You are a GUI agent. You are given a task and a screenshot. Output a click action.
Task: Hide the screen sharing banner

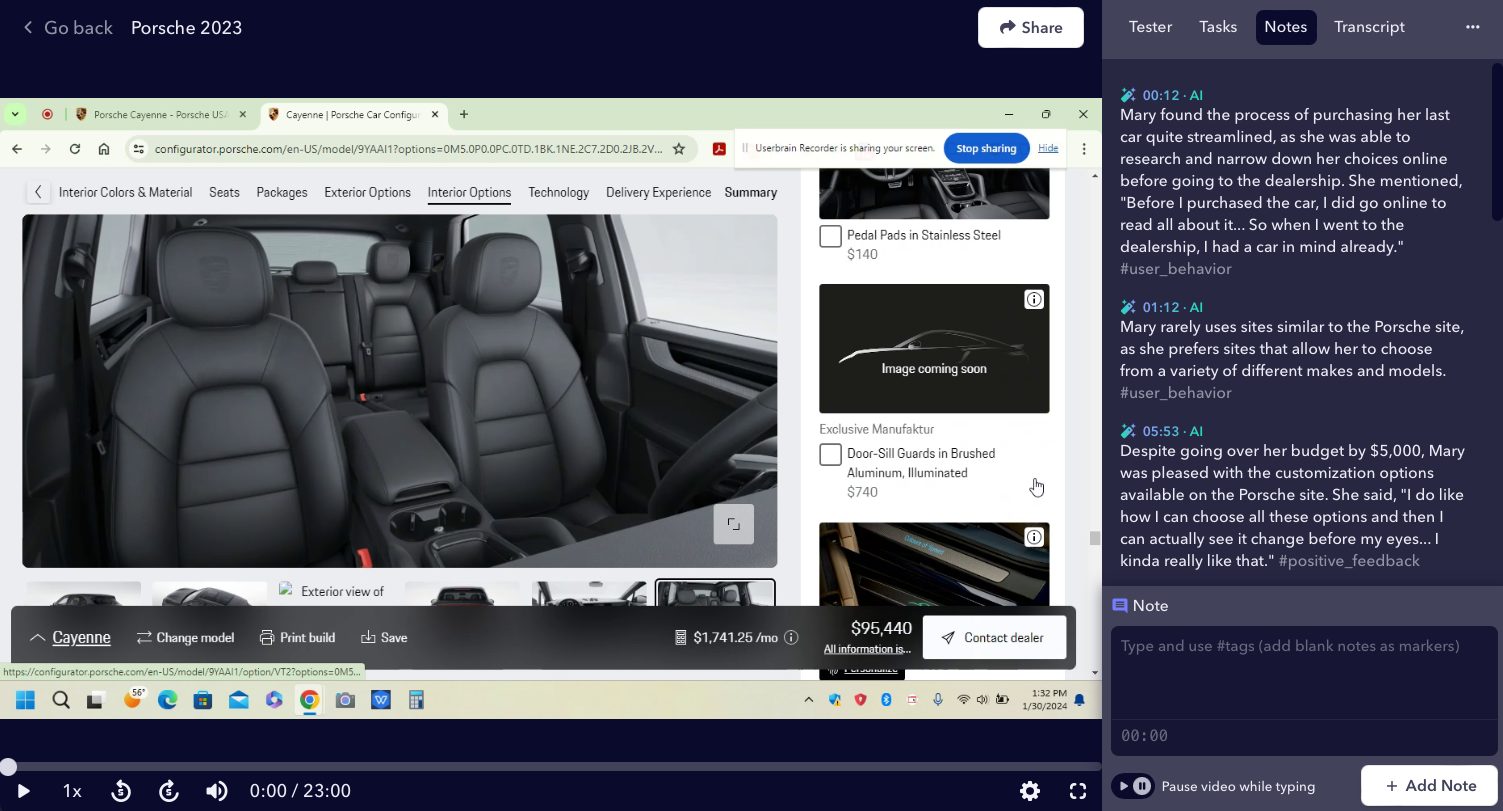1048,148
